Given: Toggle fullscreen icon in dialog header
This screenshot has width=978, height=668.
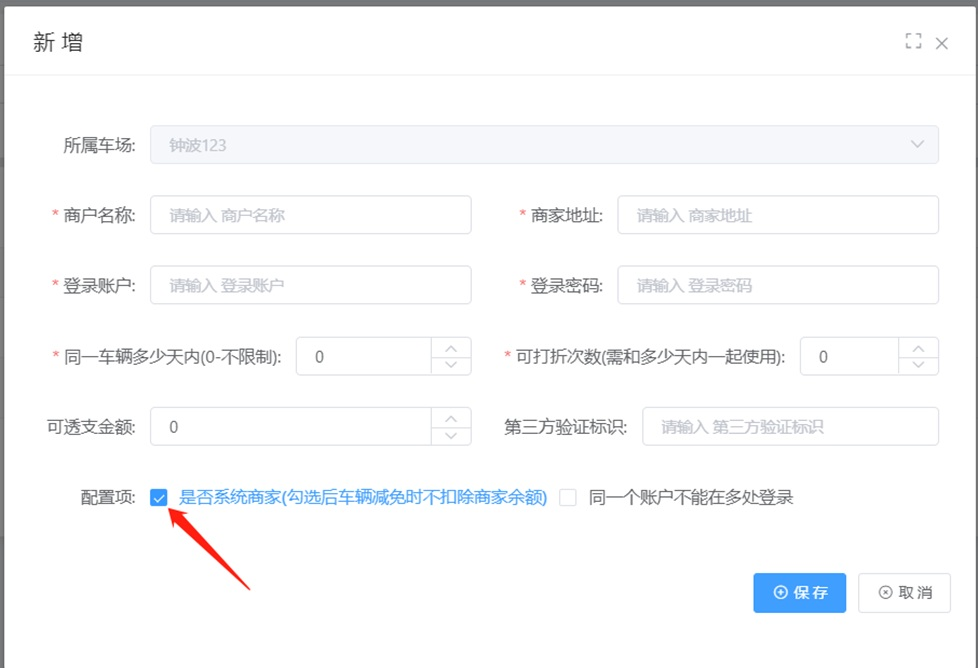Looking at the screenshot, I should (x=913, y=41).
